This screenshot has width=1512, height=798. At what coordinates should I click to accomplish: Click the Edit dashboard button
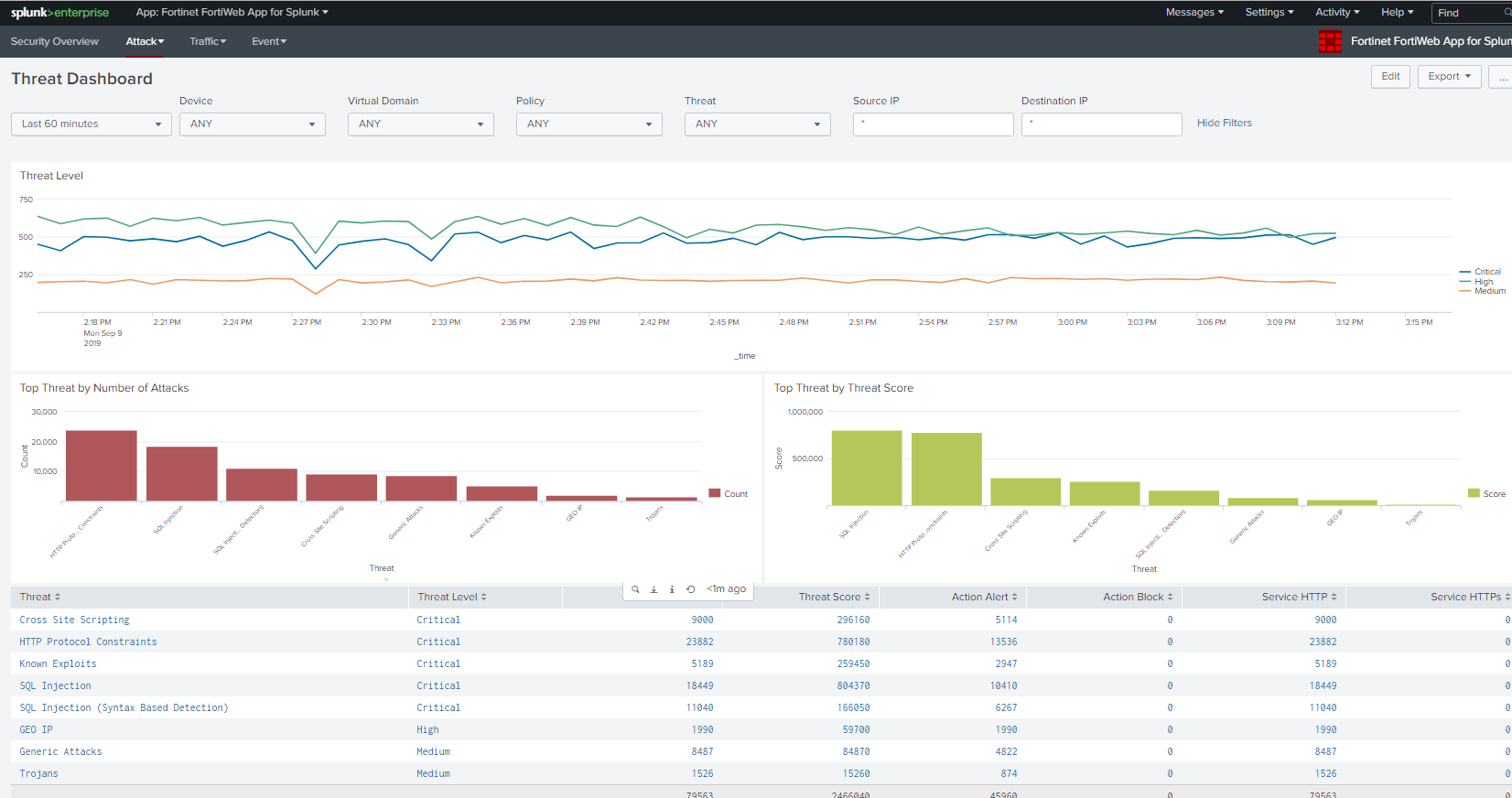point(1390,77)
